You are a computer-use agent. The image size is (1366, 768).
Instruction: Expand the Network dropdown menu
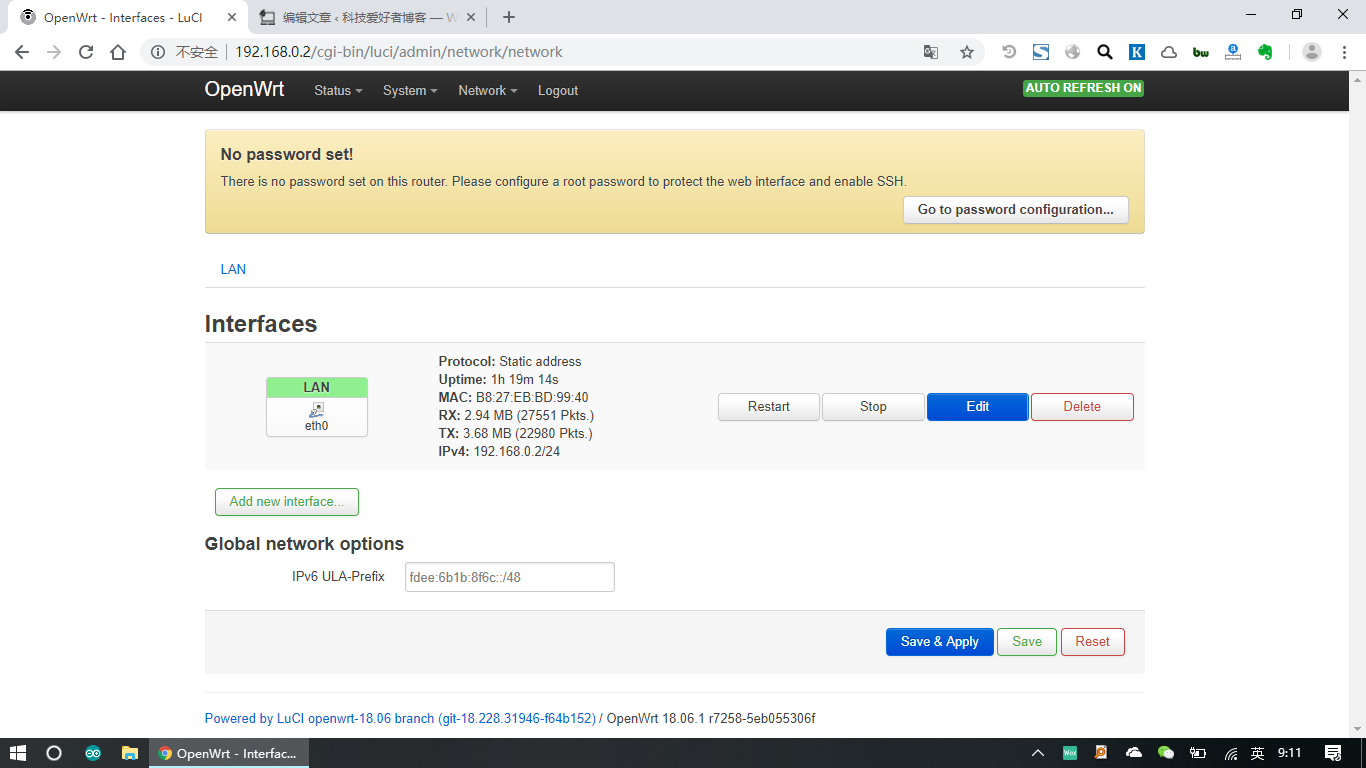487,90
